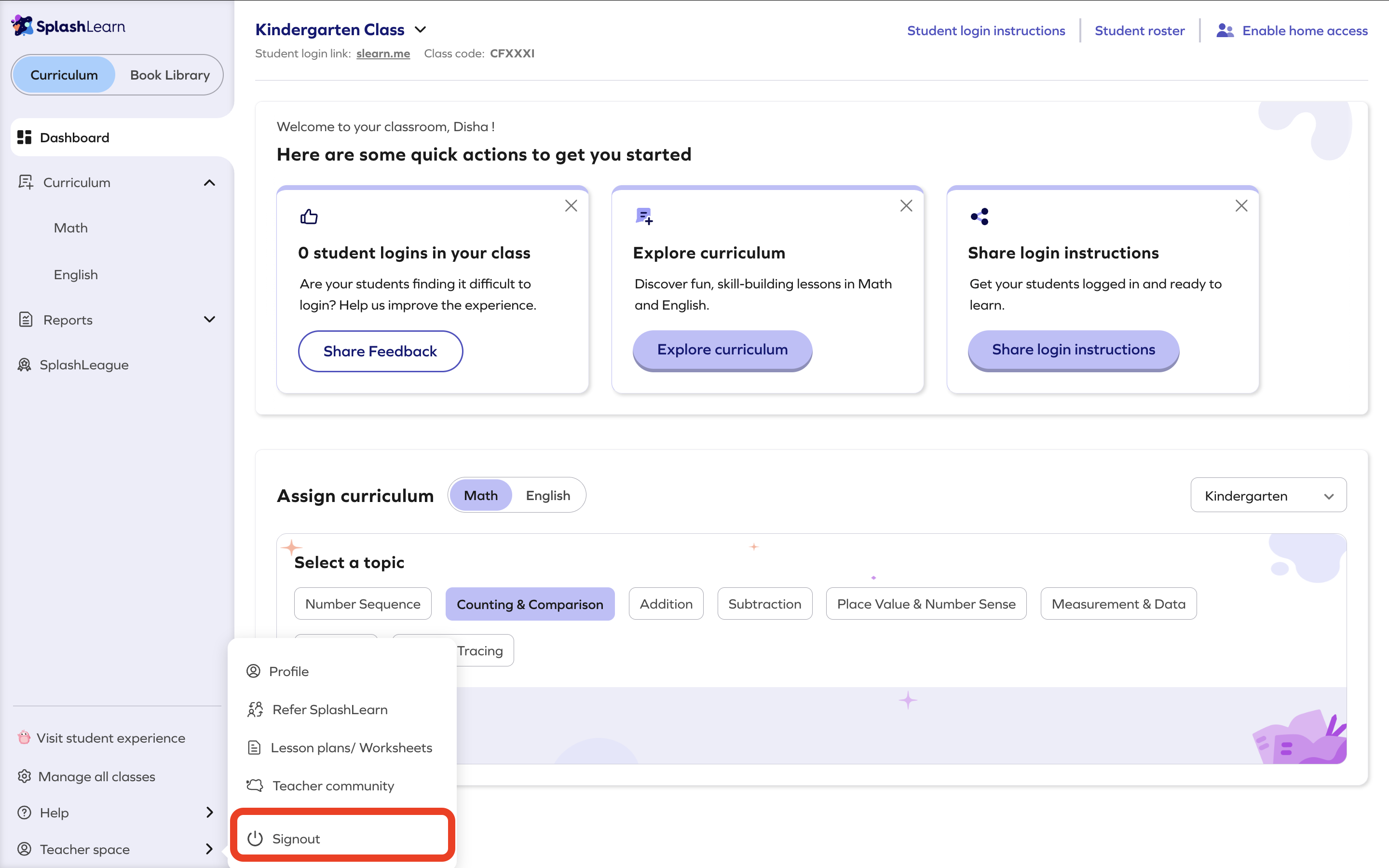This screenshot has height=868, width=1389.
Task: Click the Teacher community chat icon
Action: pyautogui.click(x=255, y=786)
